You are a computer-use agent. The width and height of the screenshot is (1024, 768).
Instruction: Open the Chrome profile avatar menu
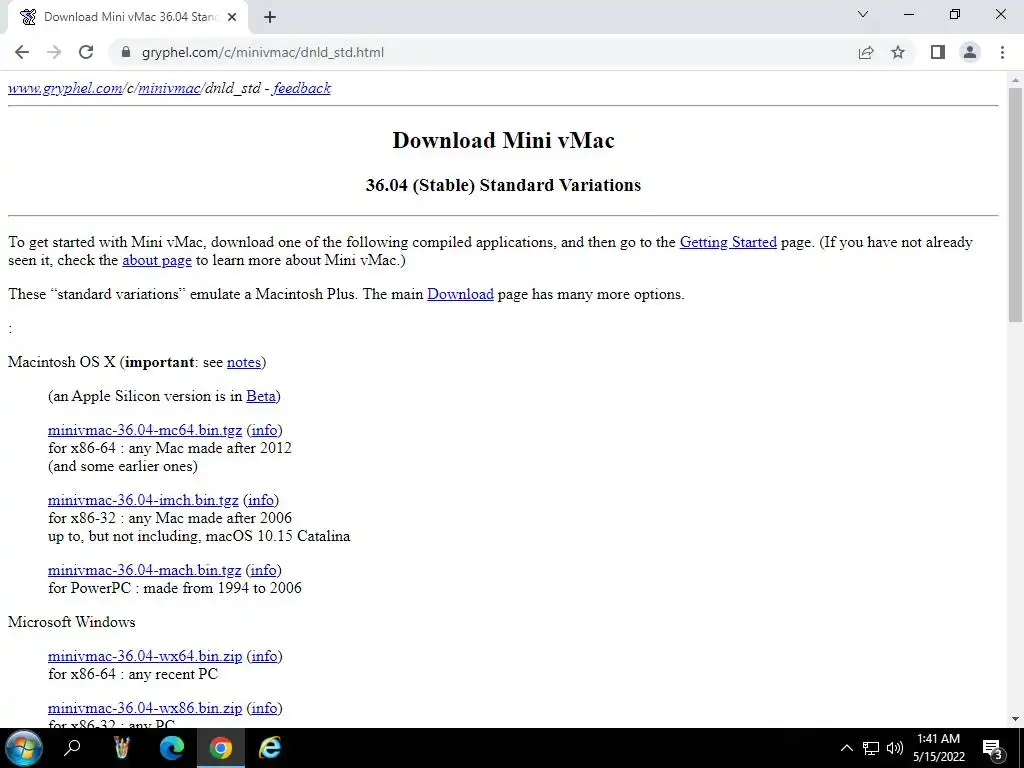point(970,52)
